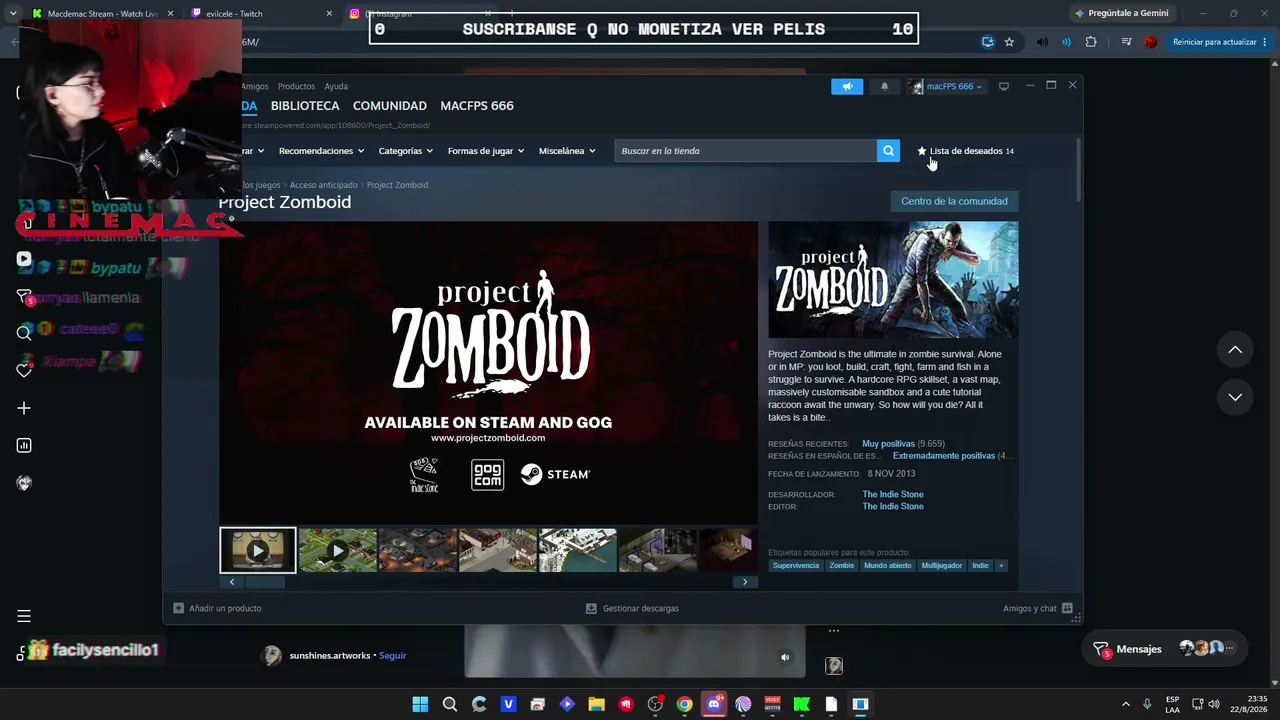The image size is (1280, 720).
Task: Open File Explorer from taskbar
Action: [596, 704]
